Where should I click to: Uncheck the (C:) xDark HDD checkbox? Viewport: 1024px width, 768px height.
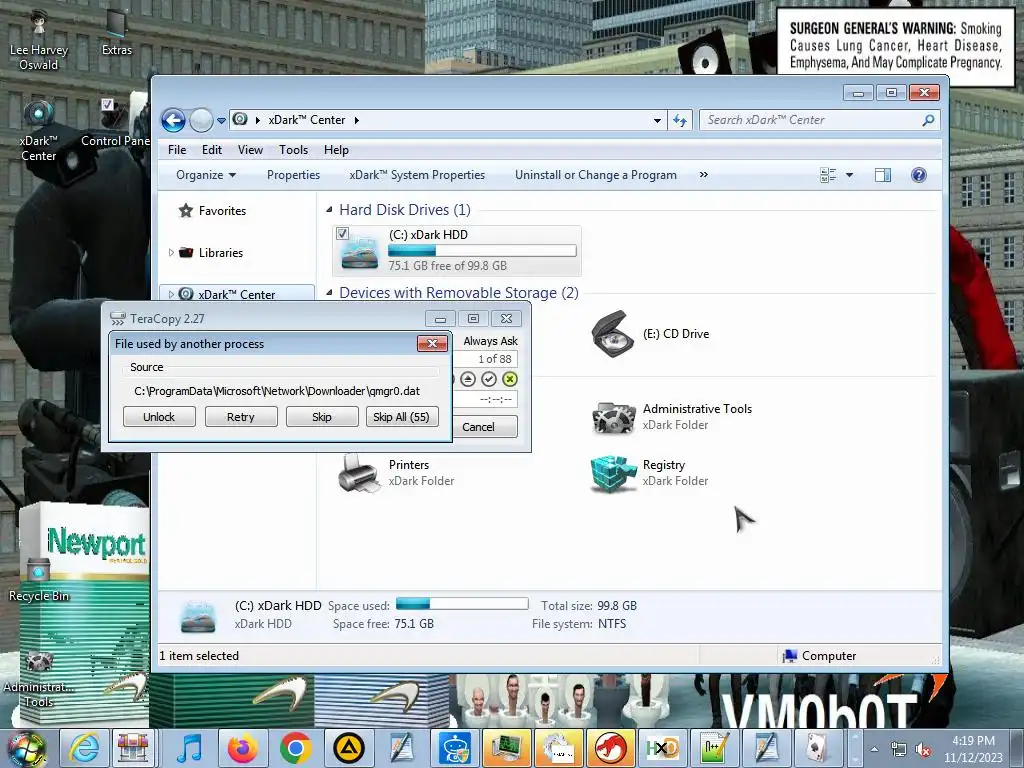click(342, 233)
